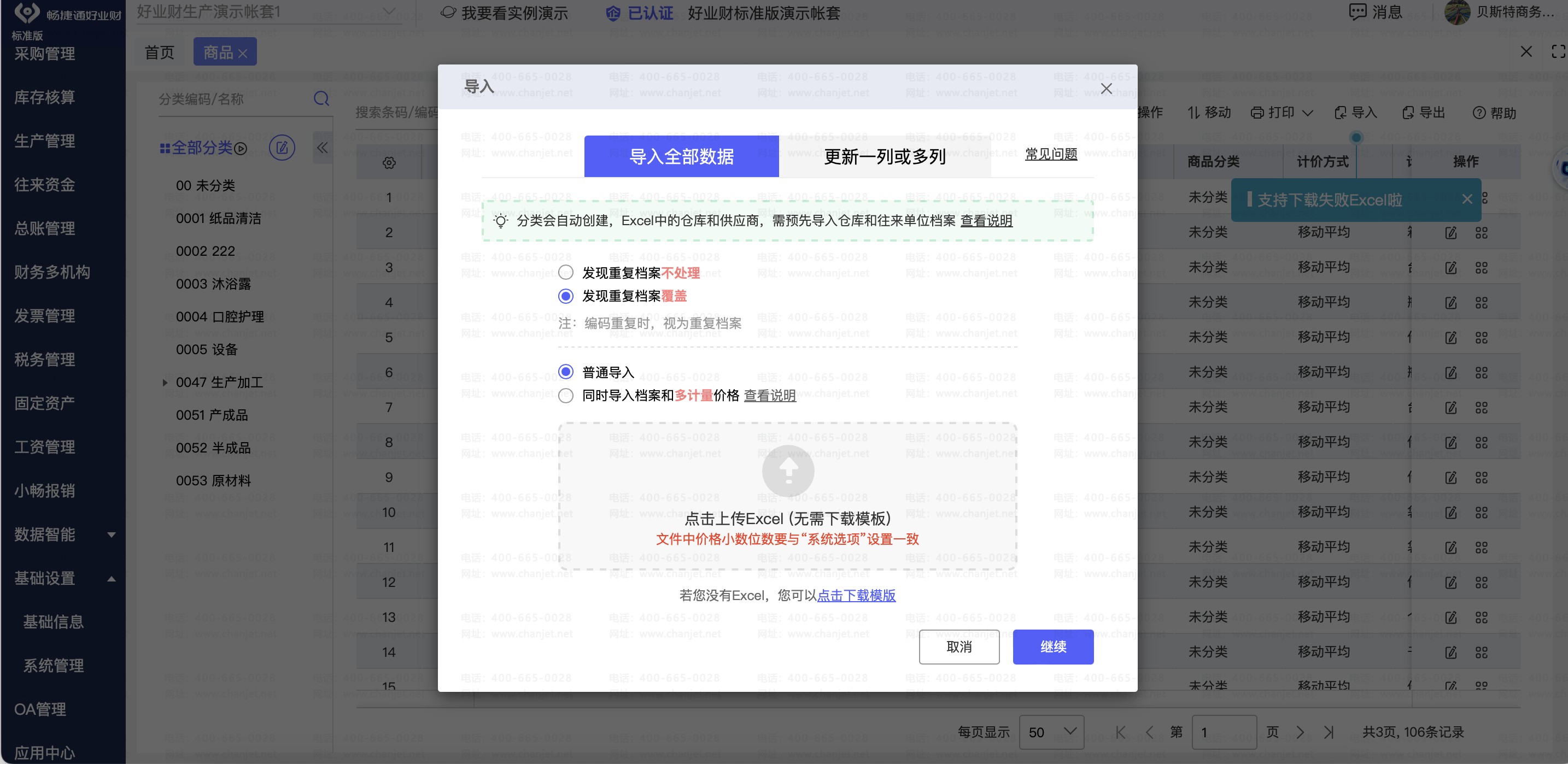Dismiss the 支持下载失败Excel啦 tooltip
Viewport: 1568px width, 764px height.
pos(1467,199)
